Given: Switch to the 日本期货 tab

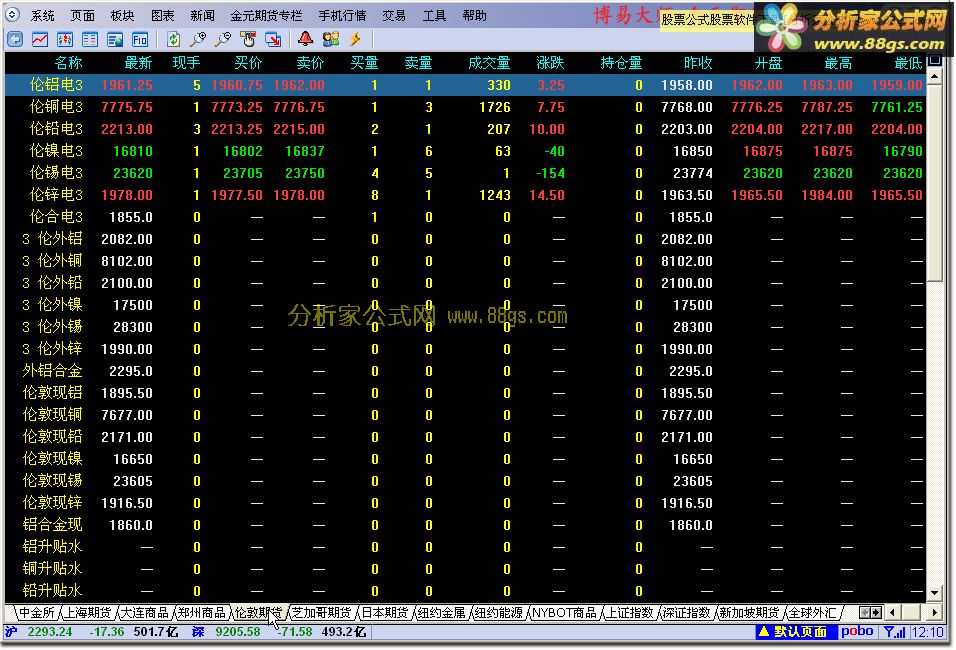Looking at the screenshot, I should 385,612.
